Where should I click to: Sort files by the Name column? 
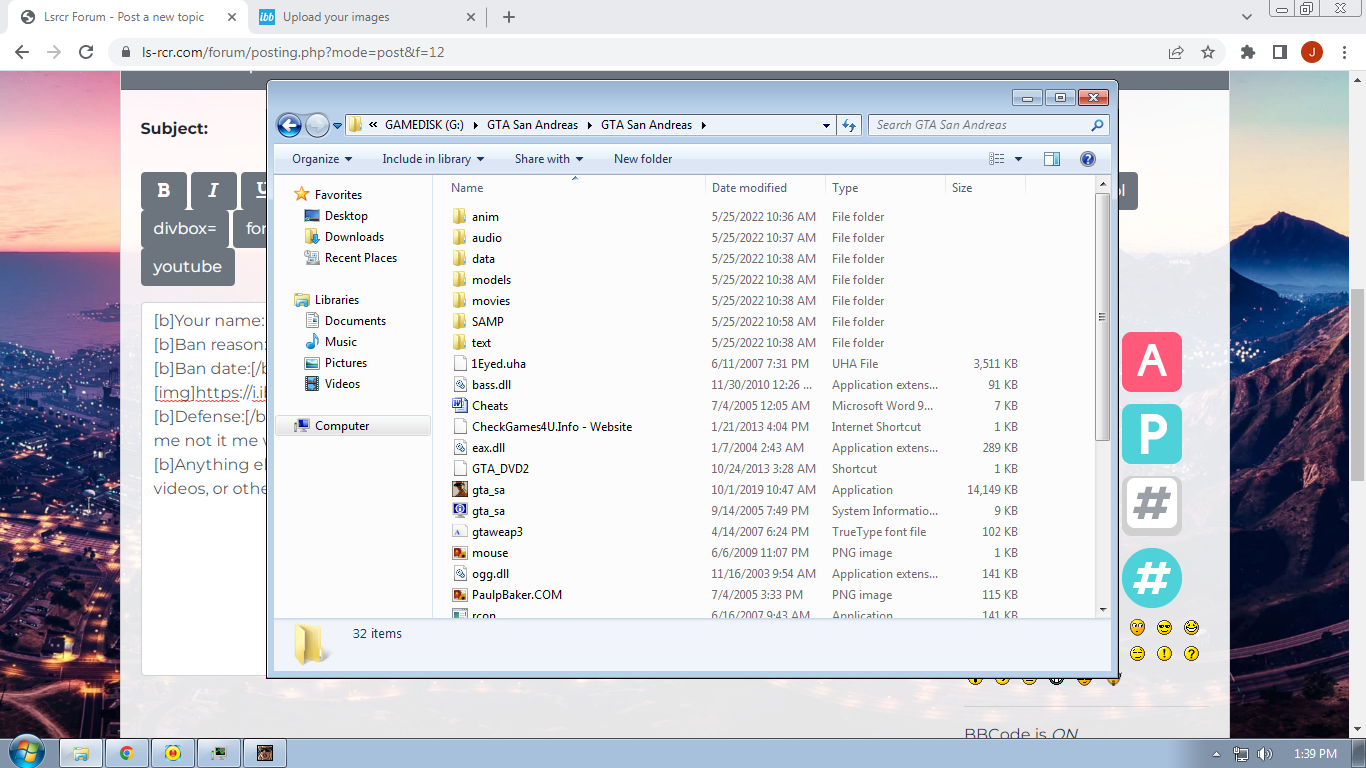(575, 188)
